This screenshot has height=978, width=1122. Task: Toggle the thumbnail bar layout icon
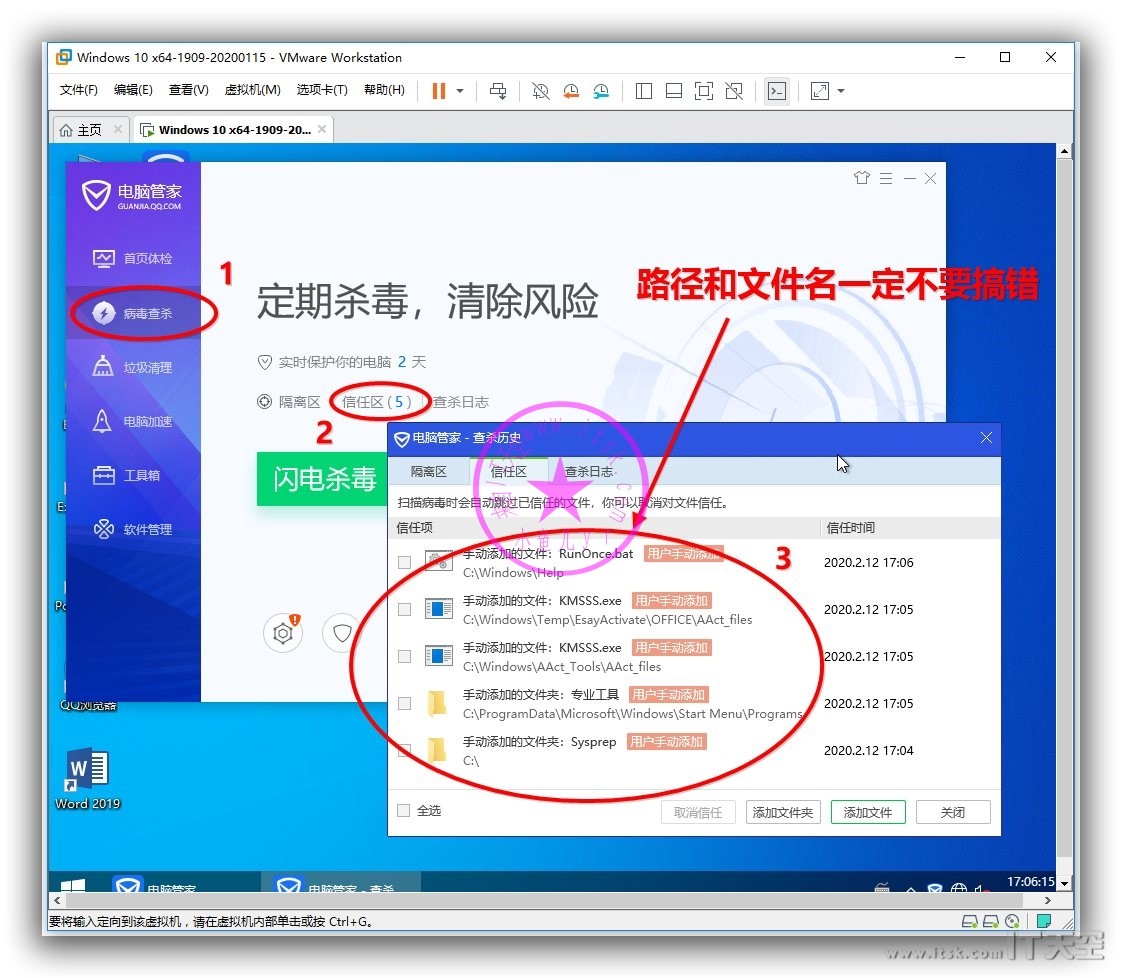pos(674,91)
